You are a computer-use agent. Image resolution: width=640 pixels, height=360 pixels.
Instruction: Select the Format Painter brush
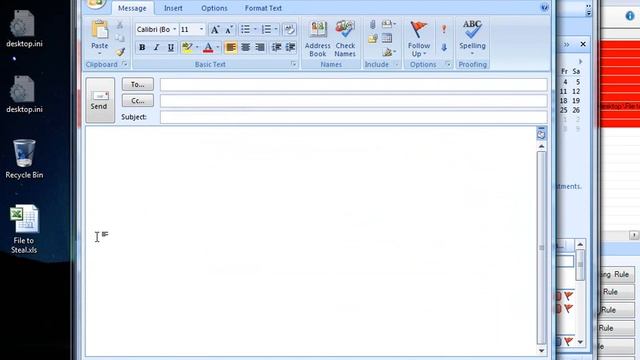pos(120,52)
